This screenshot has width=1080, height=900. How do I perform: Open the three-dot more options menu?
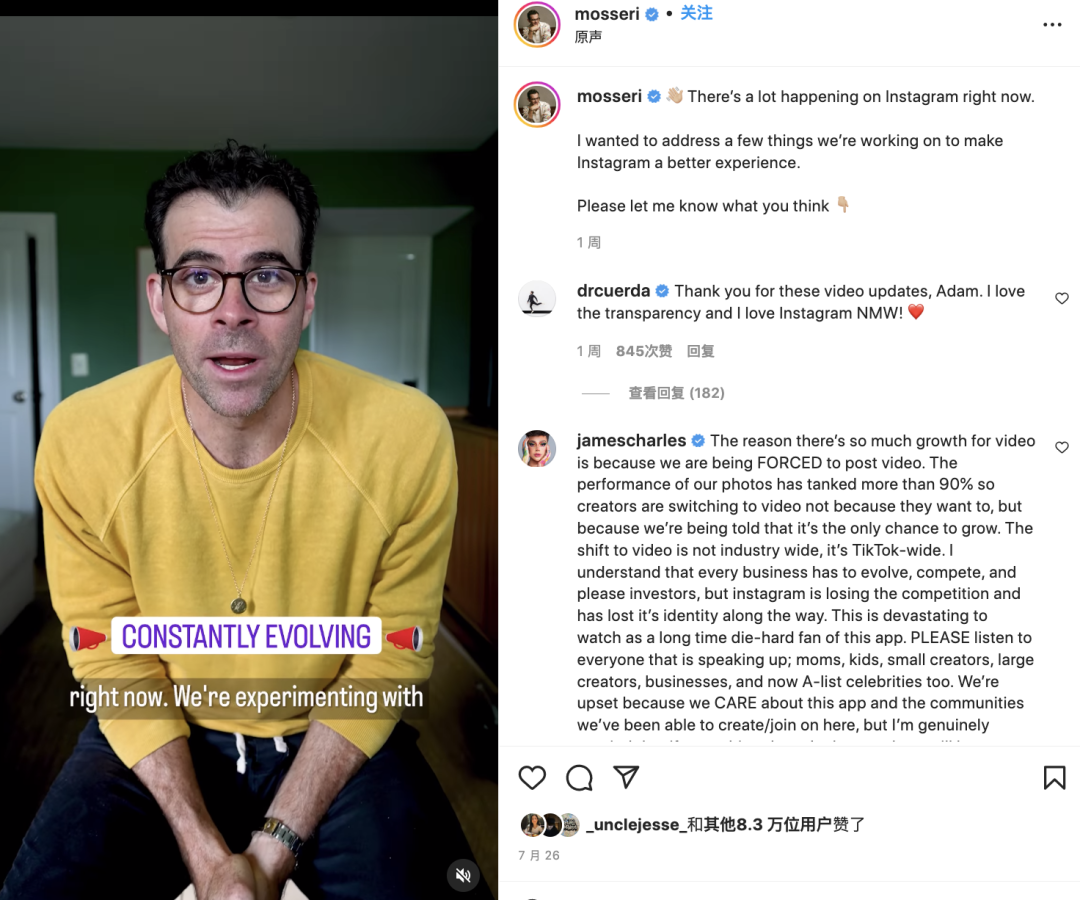tap(1052, 25)
